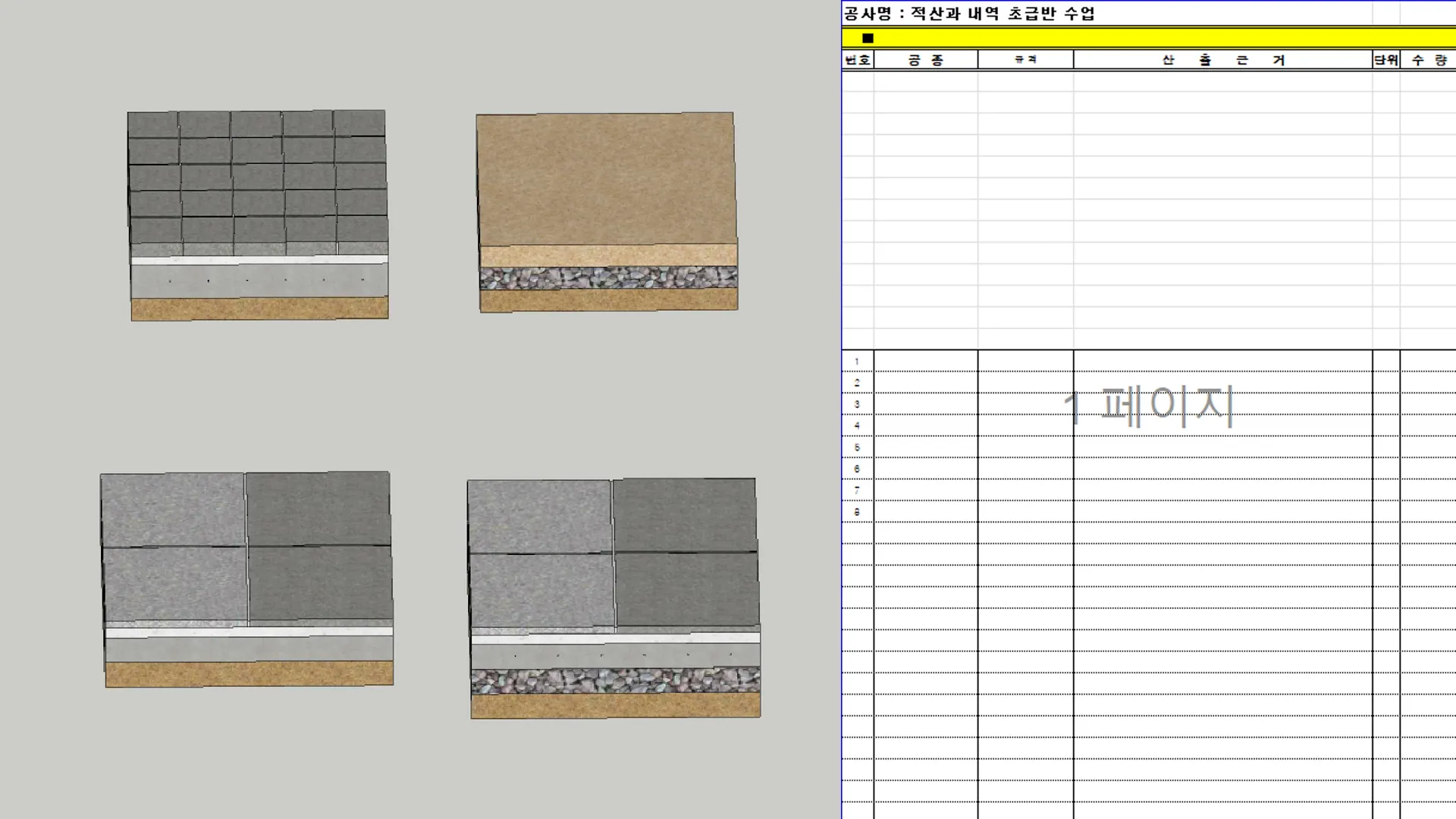This screenshot has height=819, width=1456.
Task: Select the yellow header row with black square
Action: [1148, 38]
